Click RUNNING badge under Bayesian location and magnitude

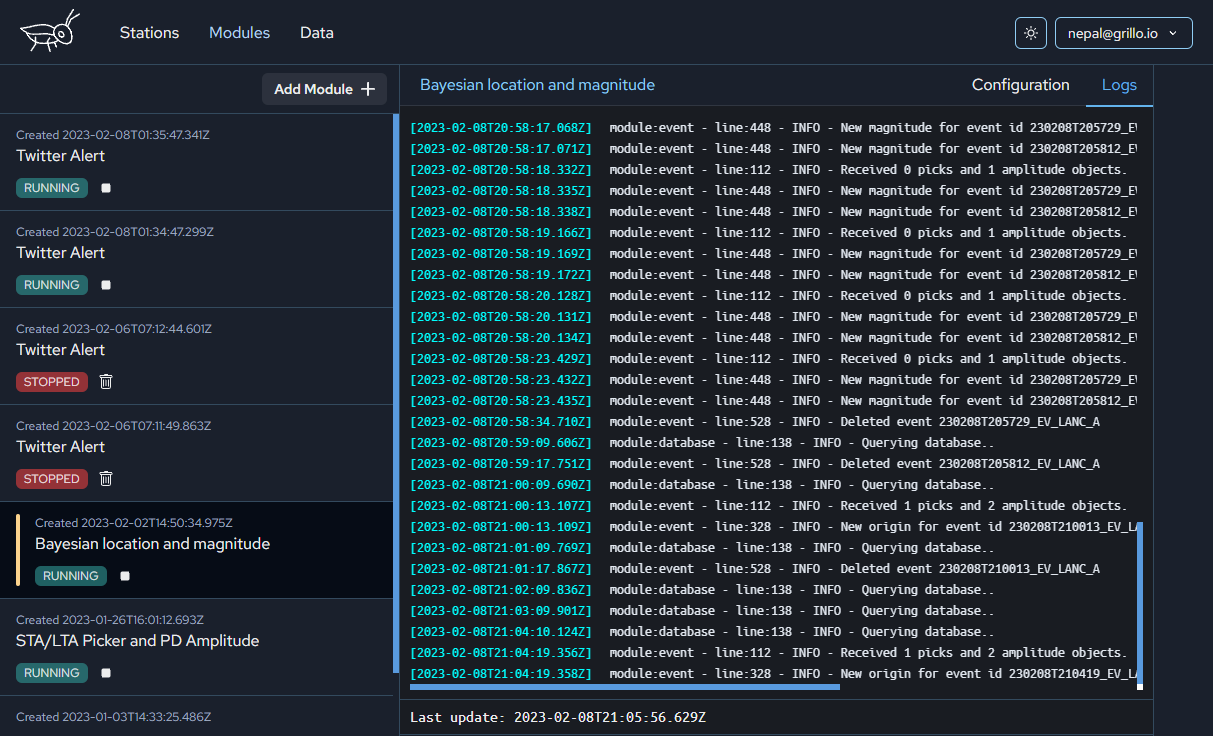coord(71,576)
